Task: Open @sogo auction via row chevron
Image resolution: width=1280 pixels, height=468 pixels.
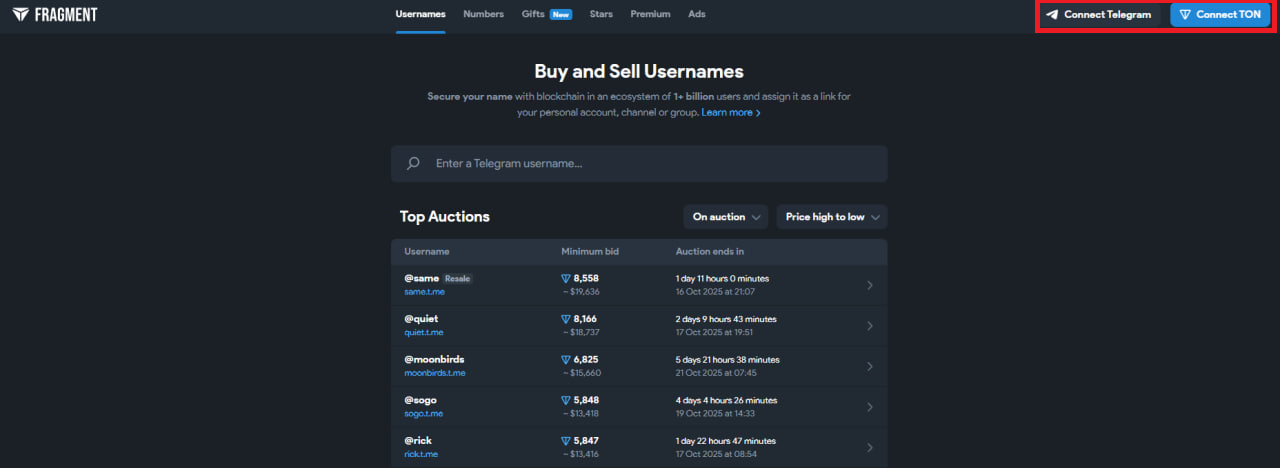Action: click(869, 407)
